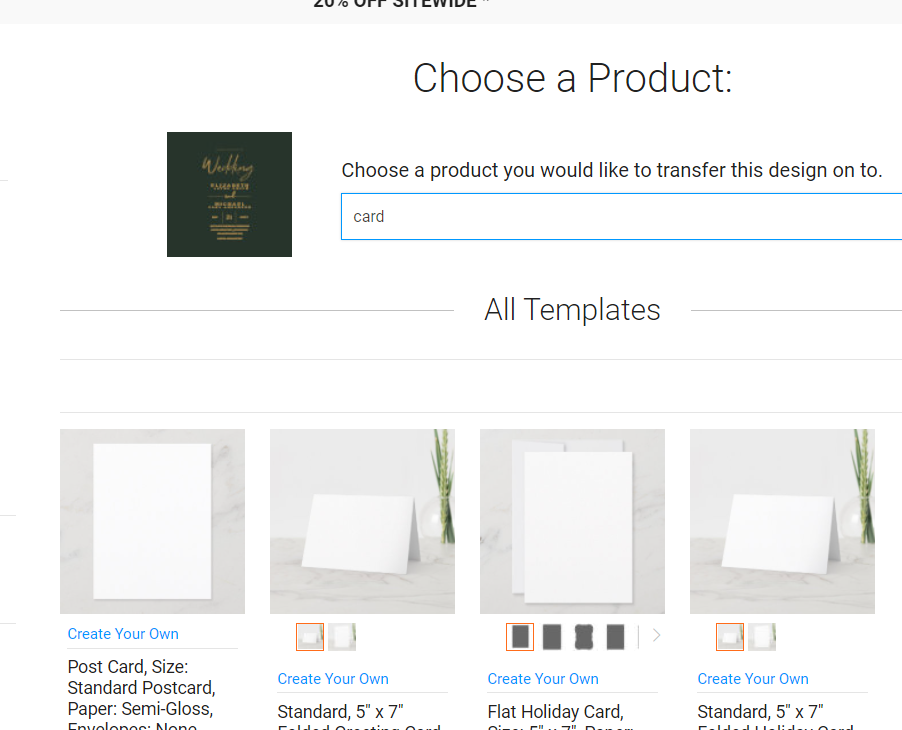
Task: Open the blank Post Card product image
Action: click(x=152, y=521)
